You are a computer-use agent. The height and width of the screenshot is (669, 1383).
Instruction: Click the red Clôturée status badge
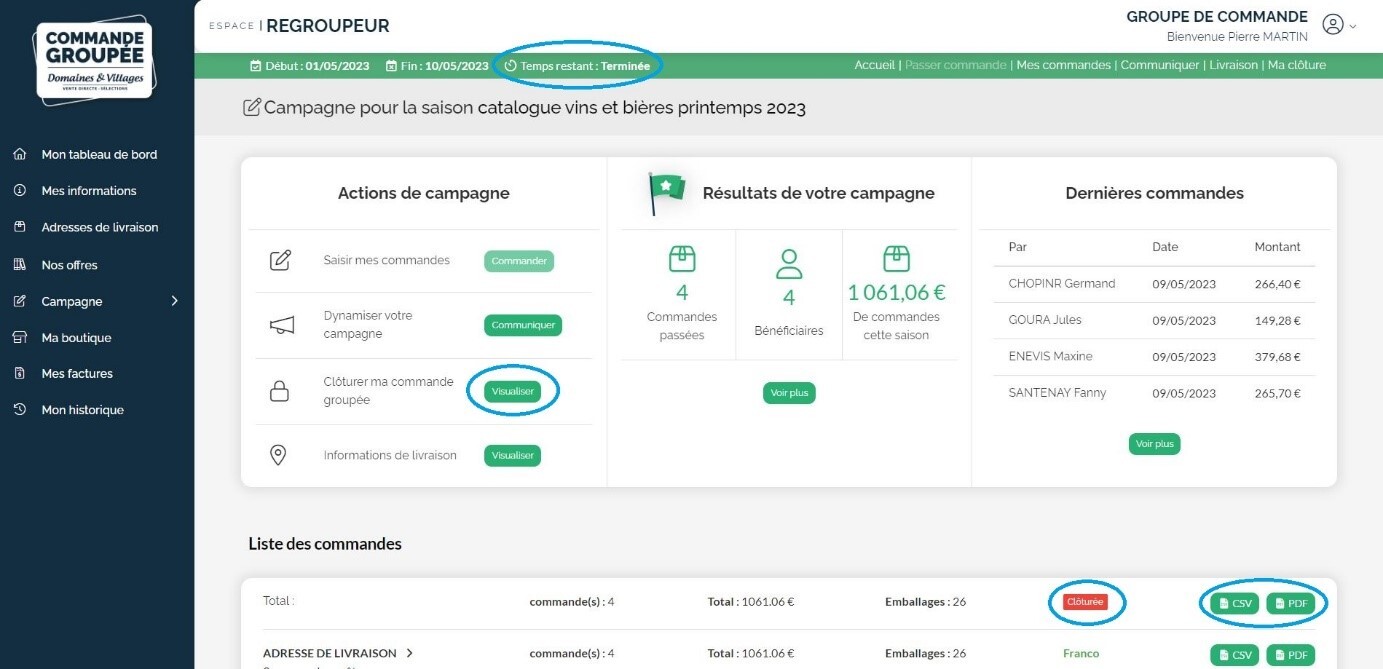tap(1085, 603)
